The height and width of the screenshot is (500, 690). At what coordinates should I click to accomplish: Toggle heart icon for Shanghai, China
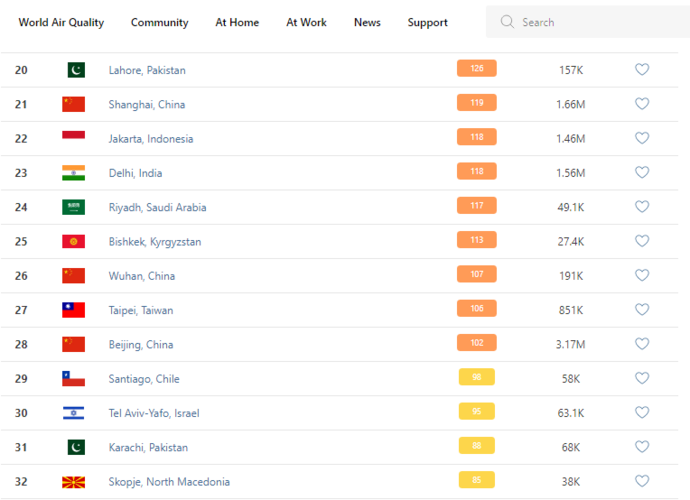pyautogui.click(x=642, y=104)
